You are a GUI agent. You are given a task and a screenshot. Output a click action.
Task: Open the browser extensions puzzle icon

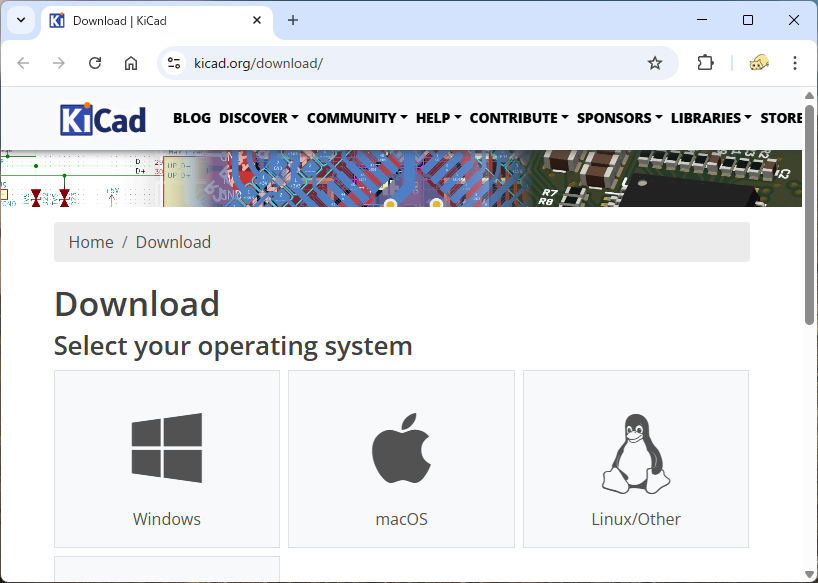point(705,63)
